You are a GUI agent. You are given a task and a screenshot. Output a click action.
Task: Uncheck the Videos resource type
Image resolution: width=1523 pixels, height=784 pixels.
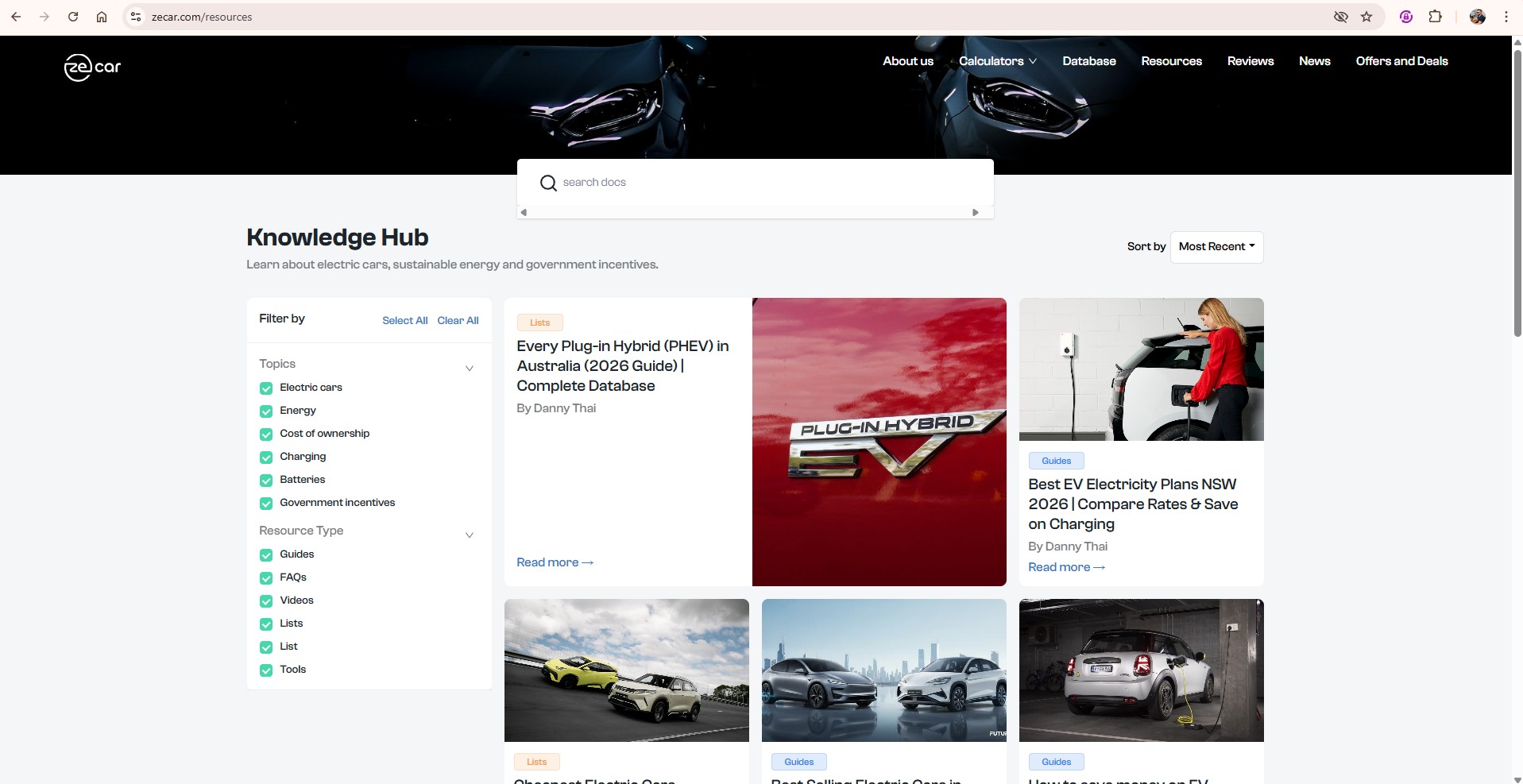pos(266,601)
